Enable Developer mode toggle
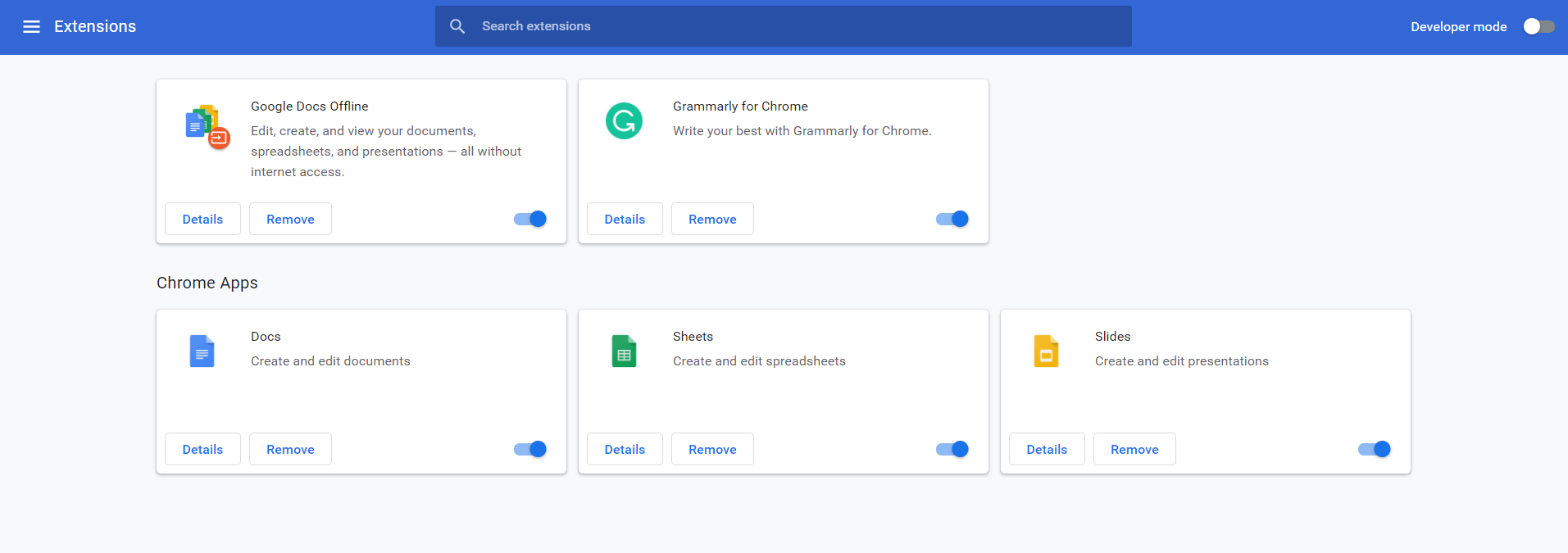Image resolution: width=1568 pixels, height=553 pixels. pyautogui.click(x=1538, y=27)
